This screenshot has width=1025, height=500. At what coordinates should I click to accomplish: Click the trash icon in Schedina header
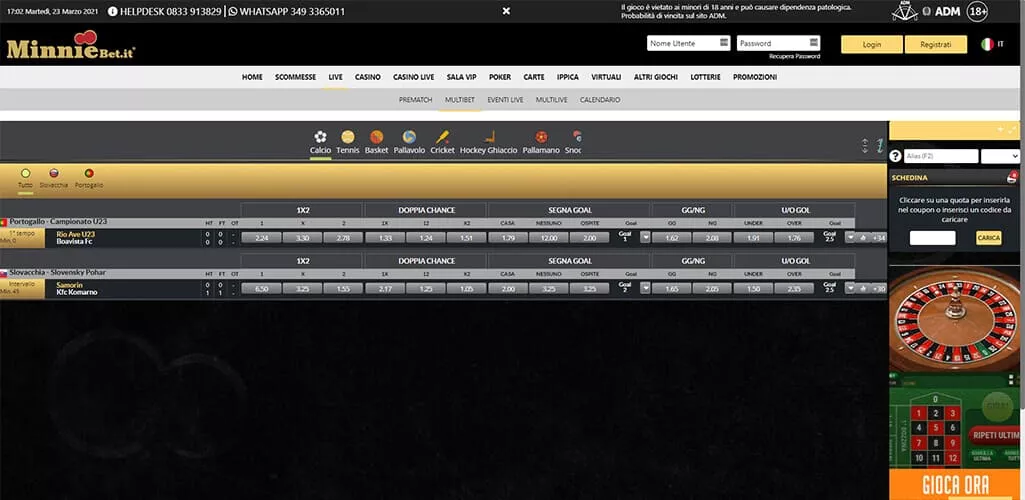point(1012,177)
